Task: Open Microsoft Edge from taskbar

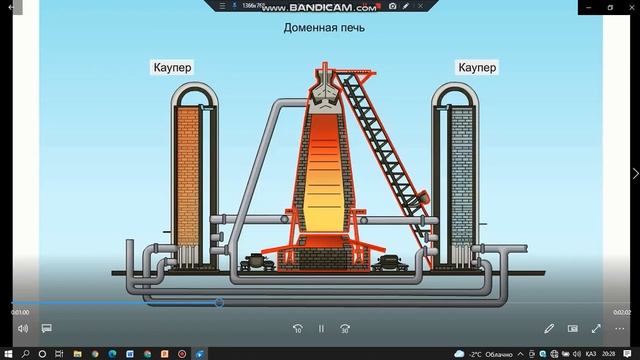Action: tap(112, 354)
